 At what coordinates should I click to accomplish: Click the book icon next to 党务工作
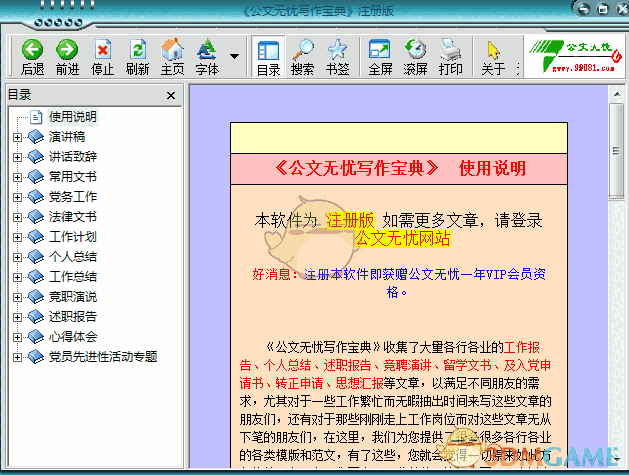(36, 197)
